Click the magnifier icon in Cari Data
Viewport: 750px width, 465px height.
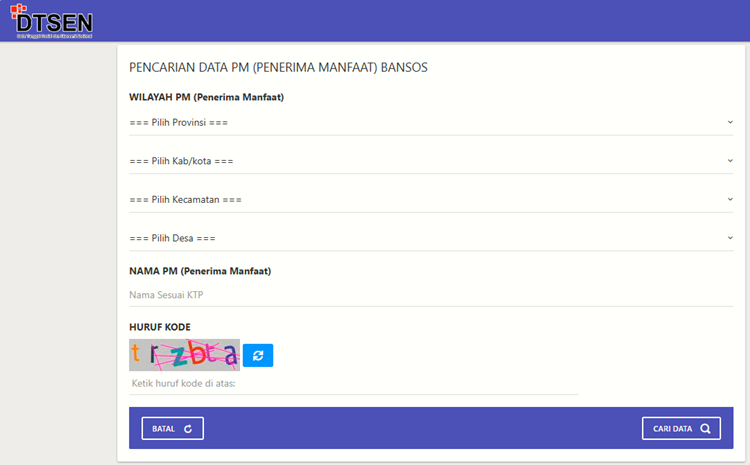click(x=705, y=429)
